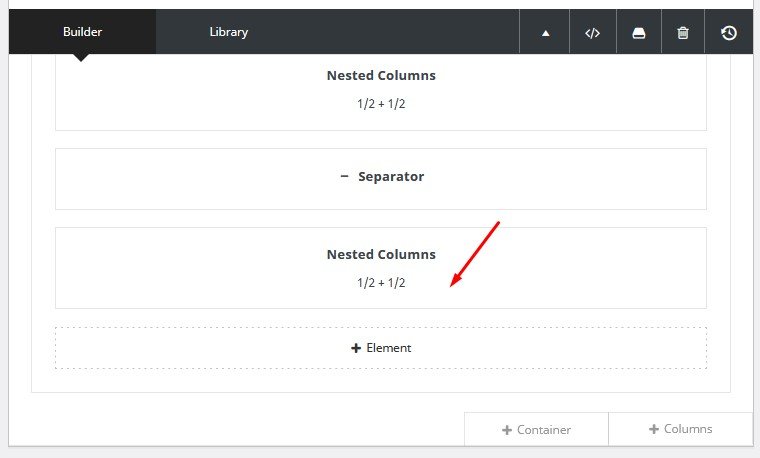Toggle the code view icon
This screenshot has height=458, width=760.
pos(592,33)
